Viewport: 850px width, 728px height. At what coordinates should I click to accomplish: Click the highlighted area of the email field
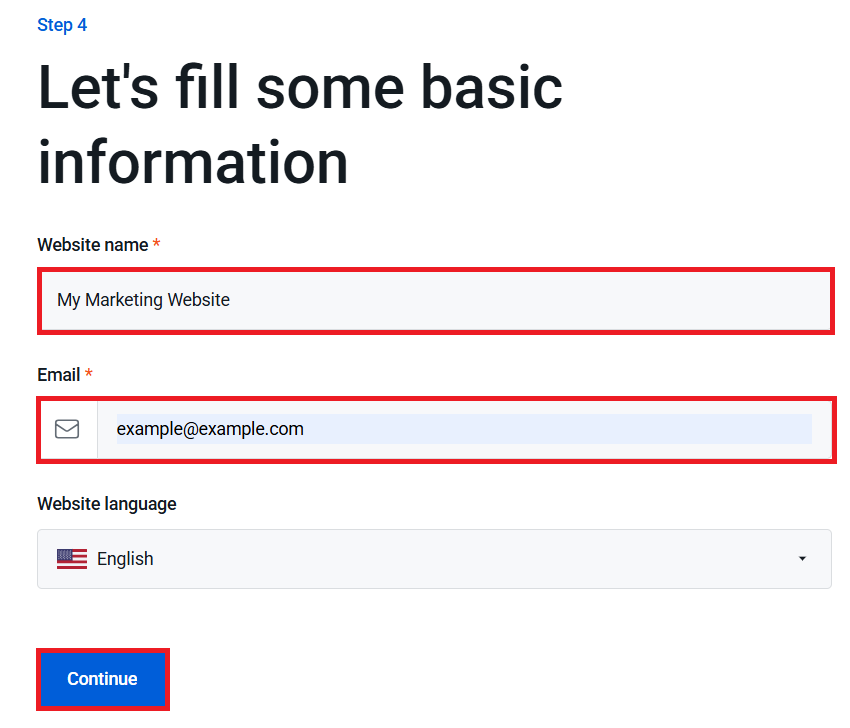point(600,429)
